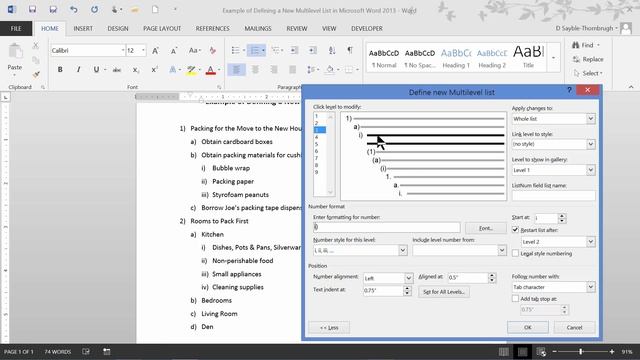Viewport: 640px width, 360px height.
Task: Click the formatting for number field
Action: click(387, 227)
